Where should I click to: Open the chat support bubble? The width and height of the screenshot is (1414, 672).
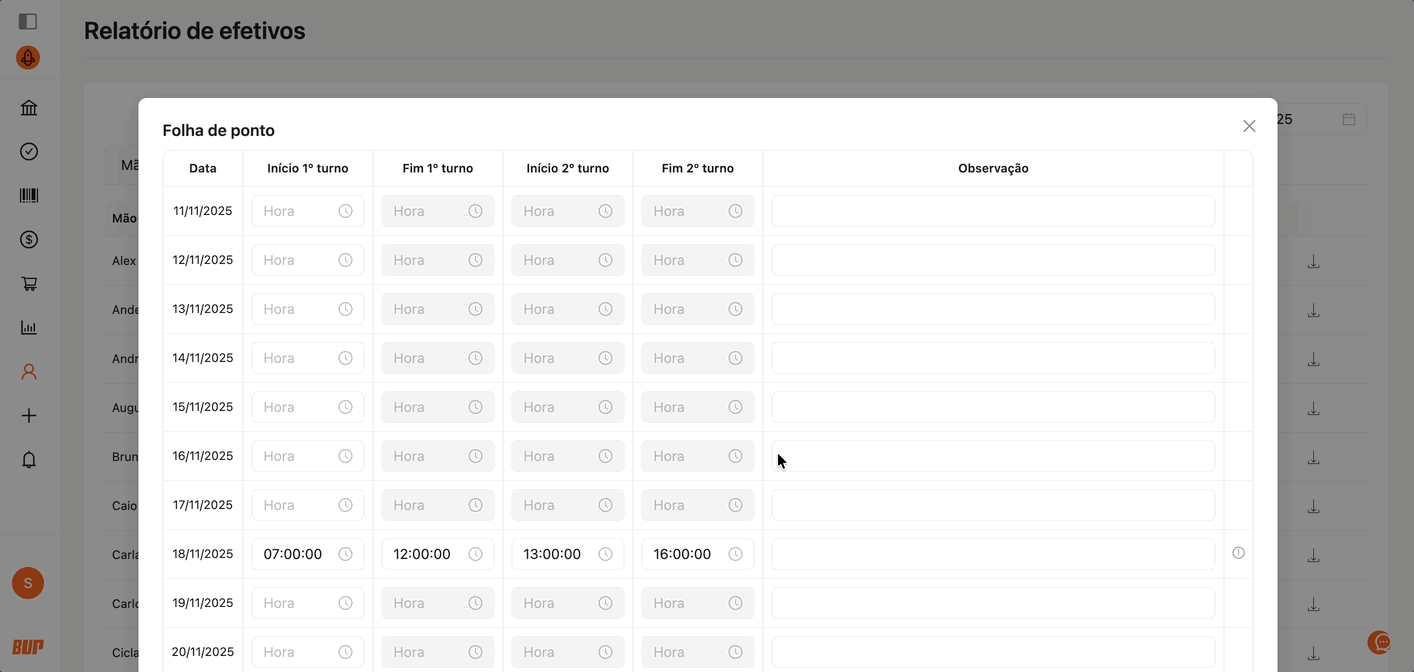(1380, 642)
